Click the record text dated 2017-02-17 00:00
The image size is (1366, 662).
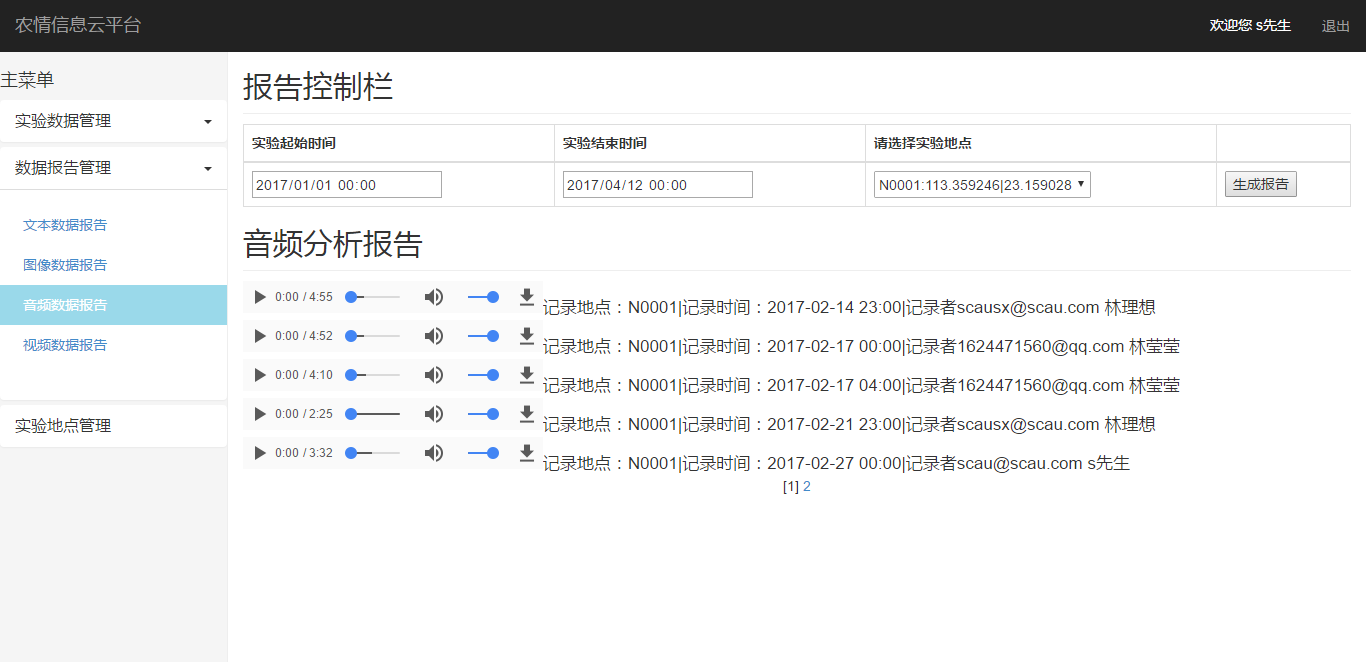click(861, 347)
